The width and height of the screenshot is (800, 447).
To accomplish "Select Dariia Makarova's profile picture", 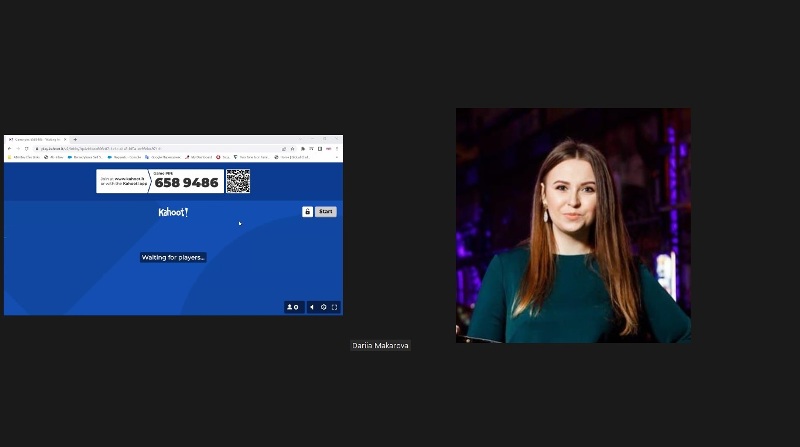I will tap(573, 225).
